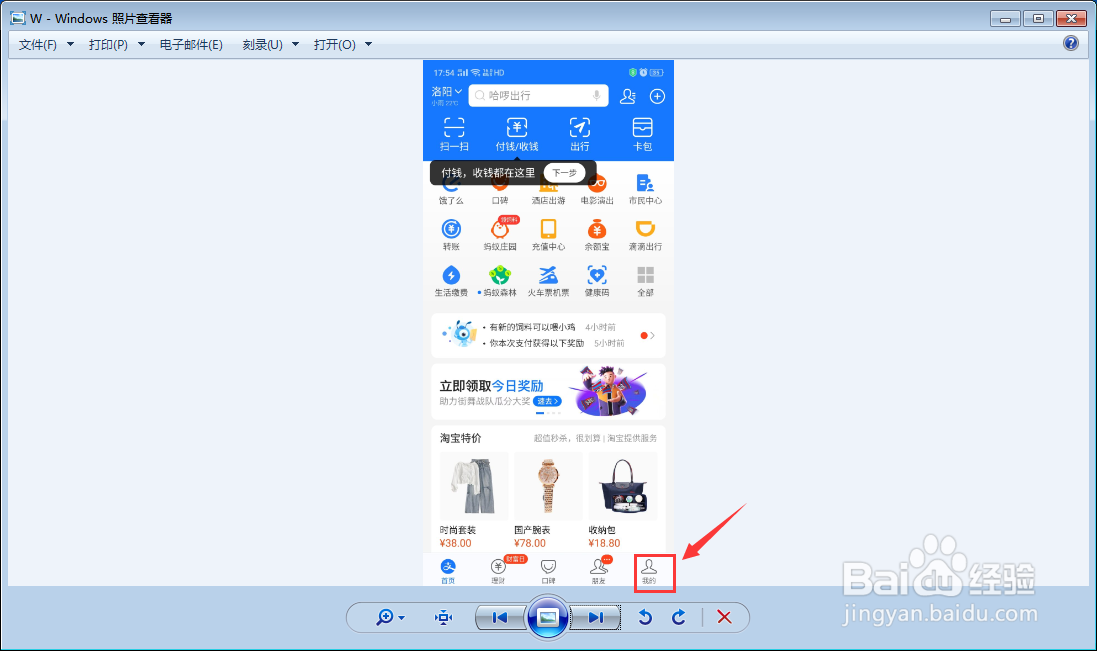Click the ¥78.00 price text
The height and width of the screenshot is (651, 1097).
click(x=530, y=543)
